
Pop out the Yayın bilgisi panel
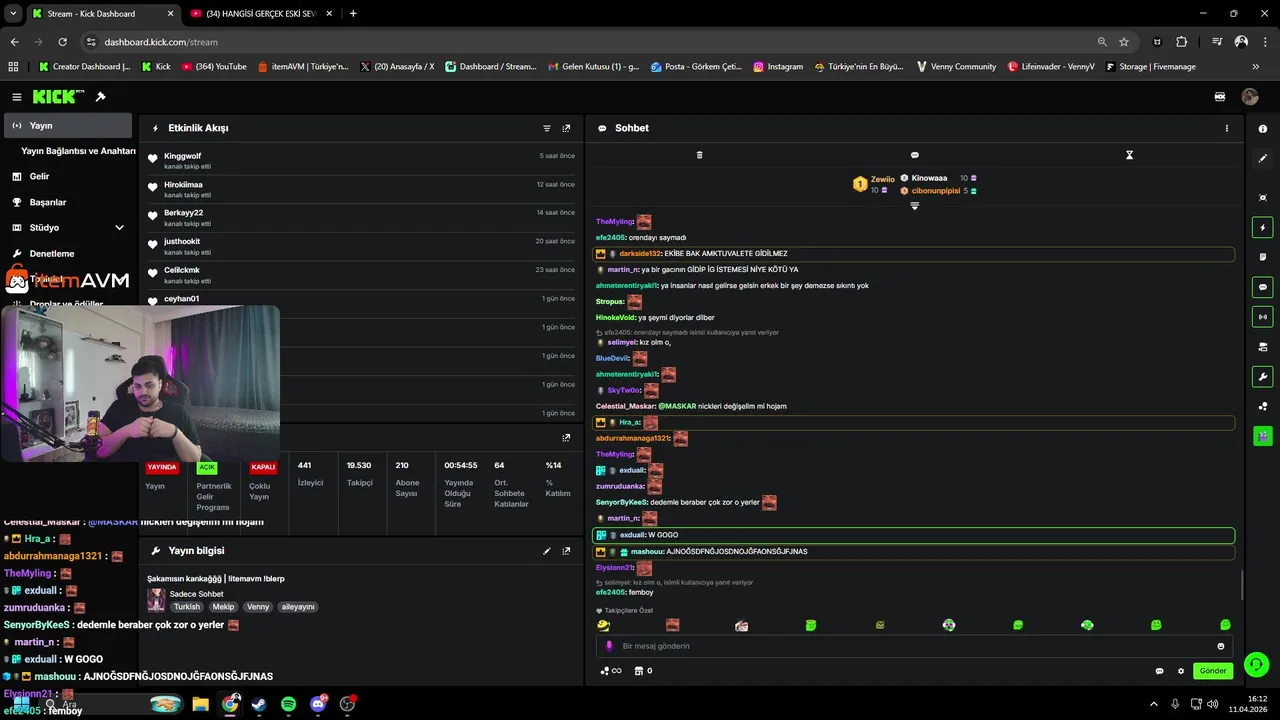pyautogui.click(x=566, y=551)
